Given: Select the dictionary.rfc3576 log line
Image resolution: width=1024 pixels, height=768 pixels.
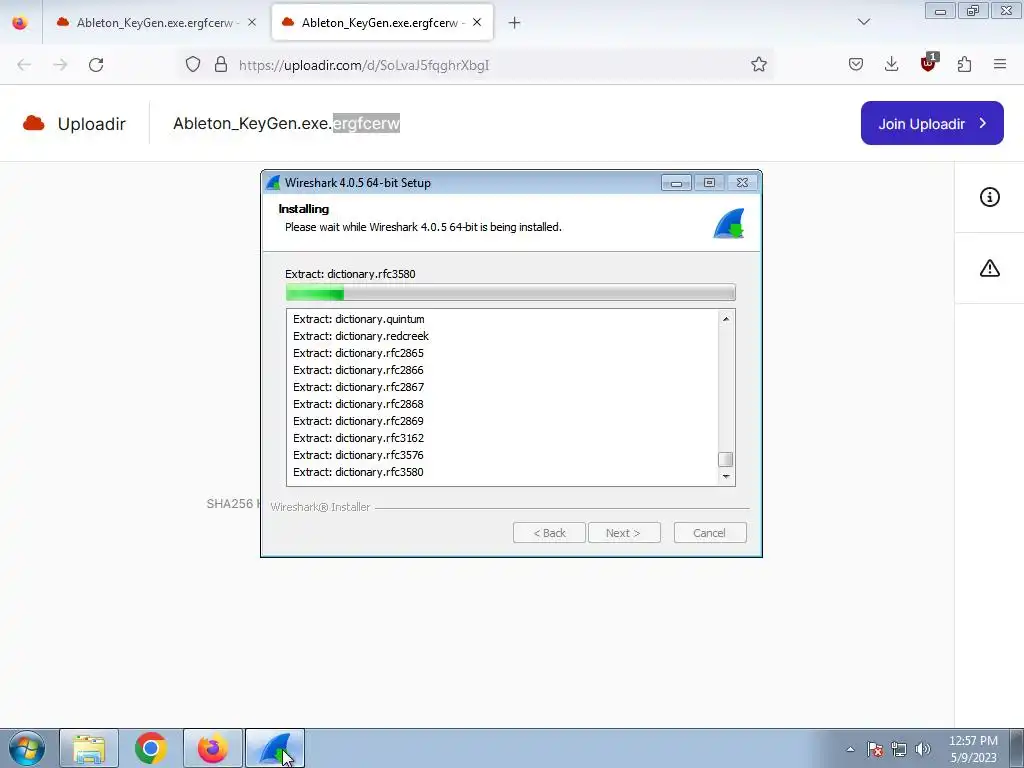Looking at the screenshot, I should pos(358,455).
